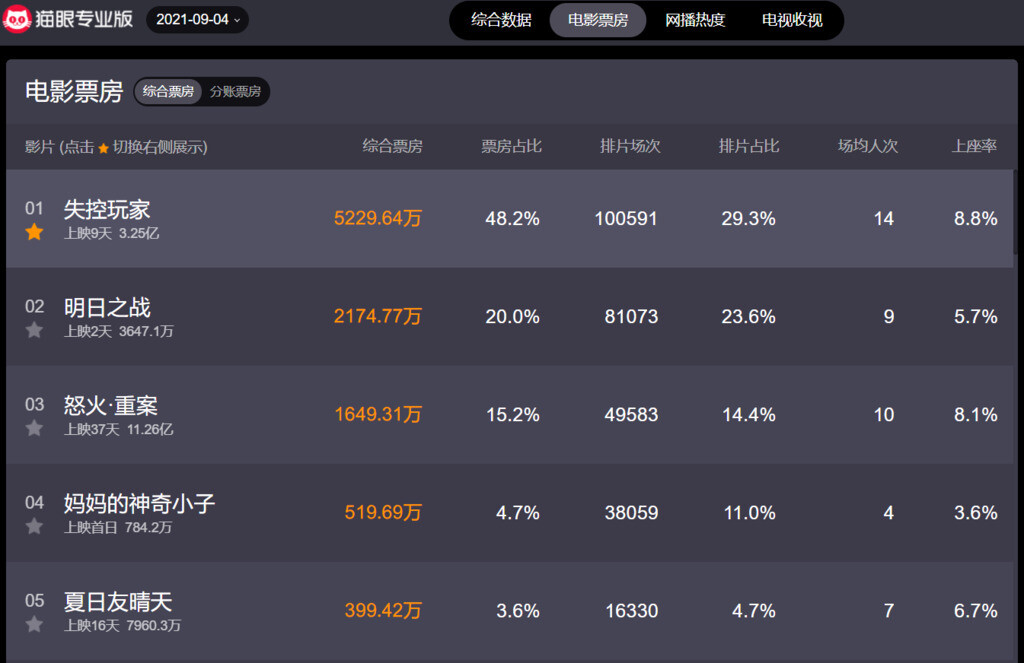Click the star icon under 妈妈的神奇小子
This screenshot has width=1024, height=663.
point(34,526)
